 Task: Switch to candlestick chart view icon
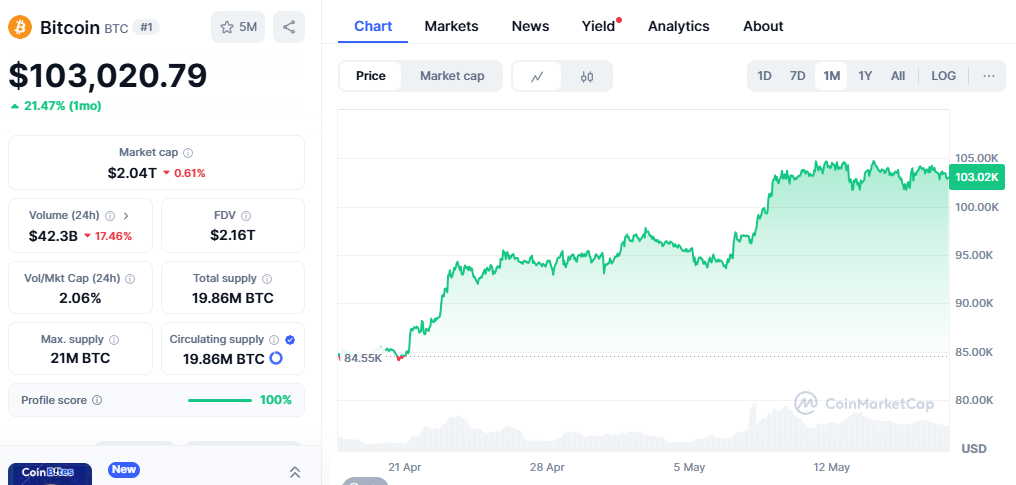click(x=587, y=76)
